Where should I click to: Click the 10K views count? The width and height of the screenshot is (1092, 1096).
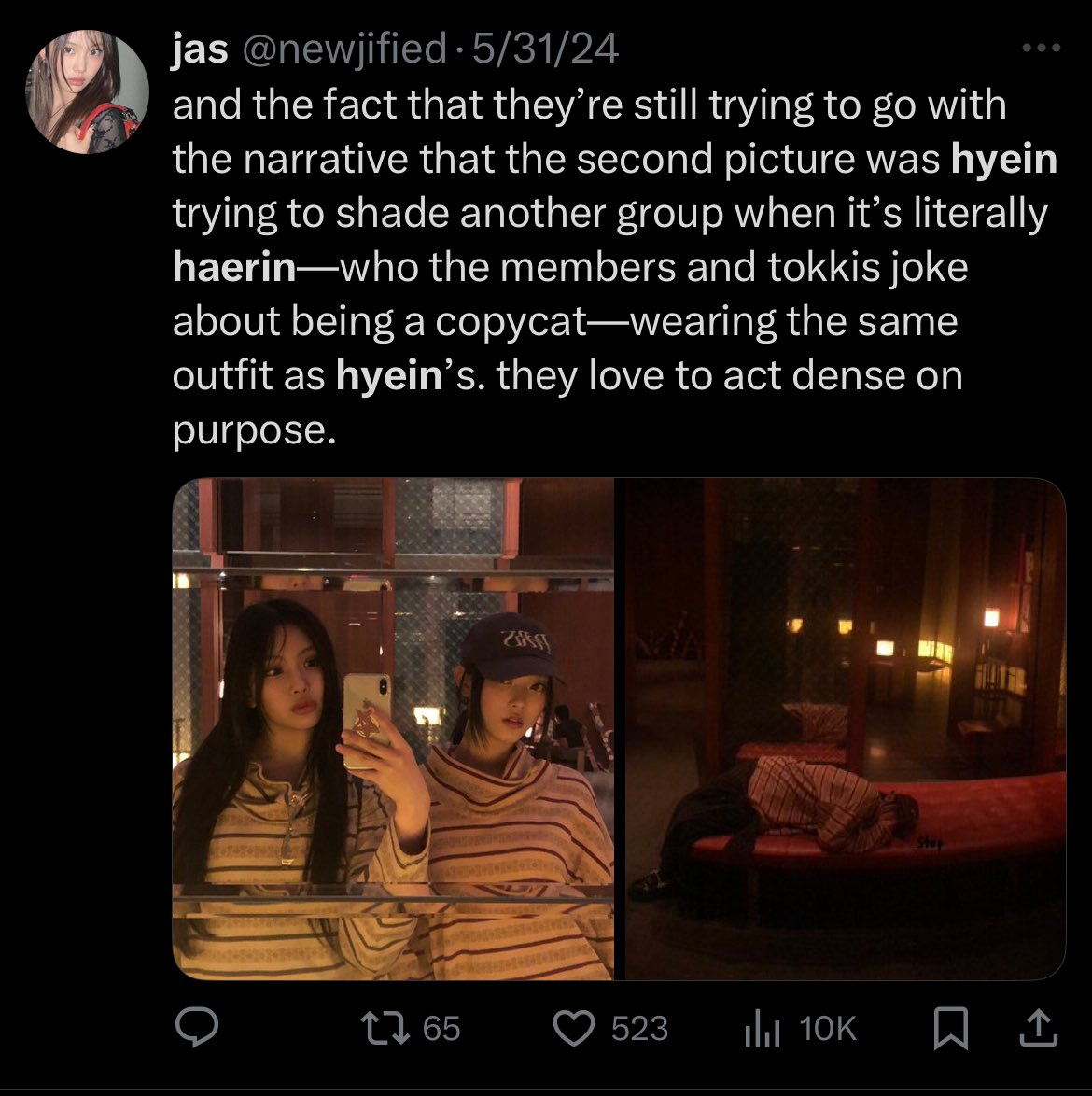pyautogui.click(x=828, y=1028)
